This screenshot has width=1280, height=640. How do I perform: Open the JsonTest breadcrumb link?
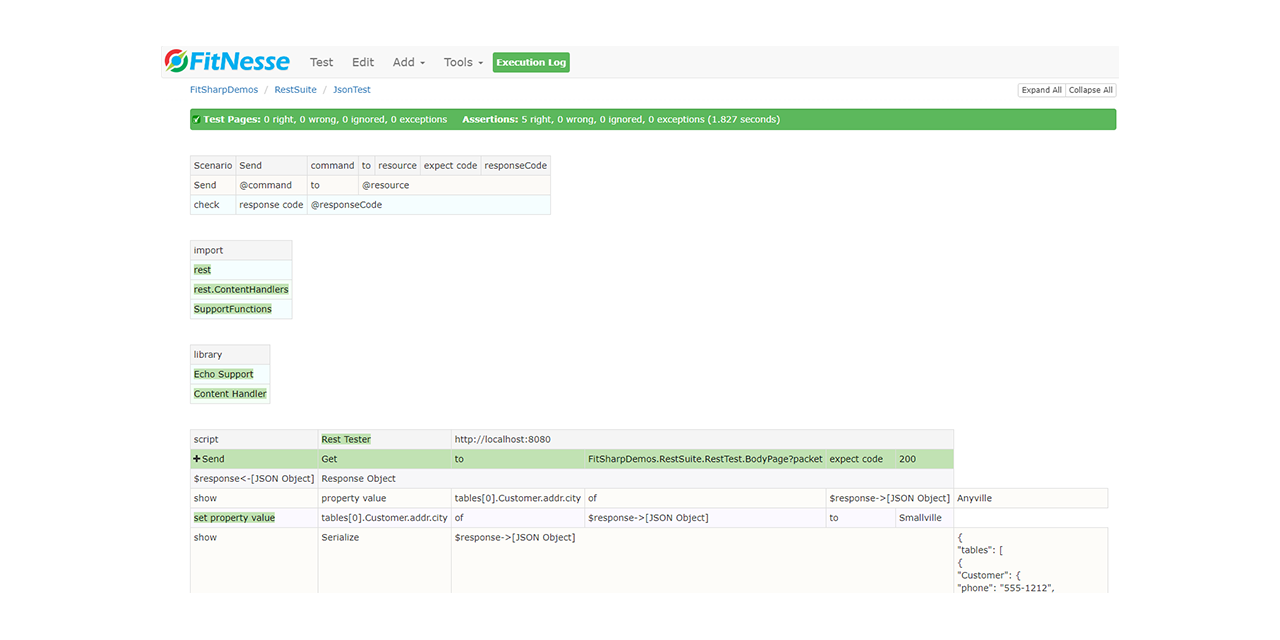351,89
